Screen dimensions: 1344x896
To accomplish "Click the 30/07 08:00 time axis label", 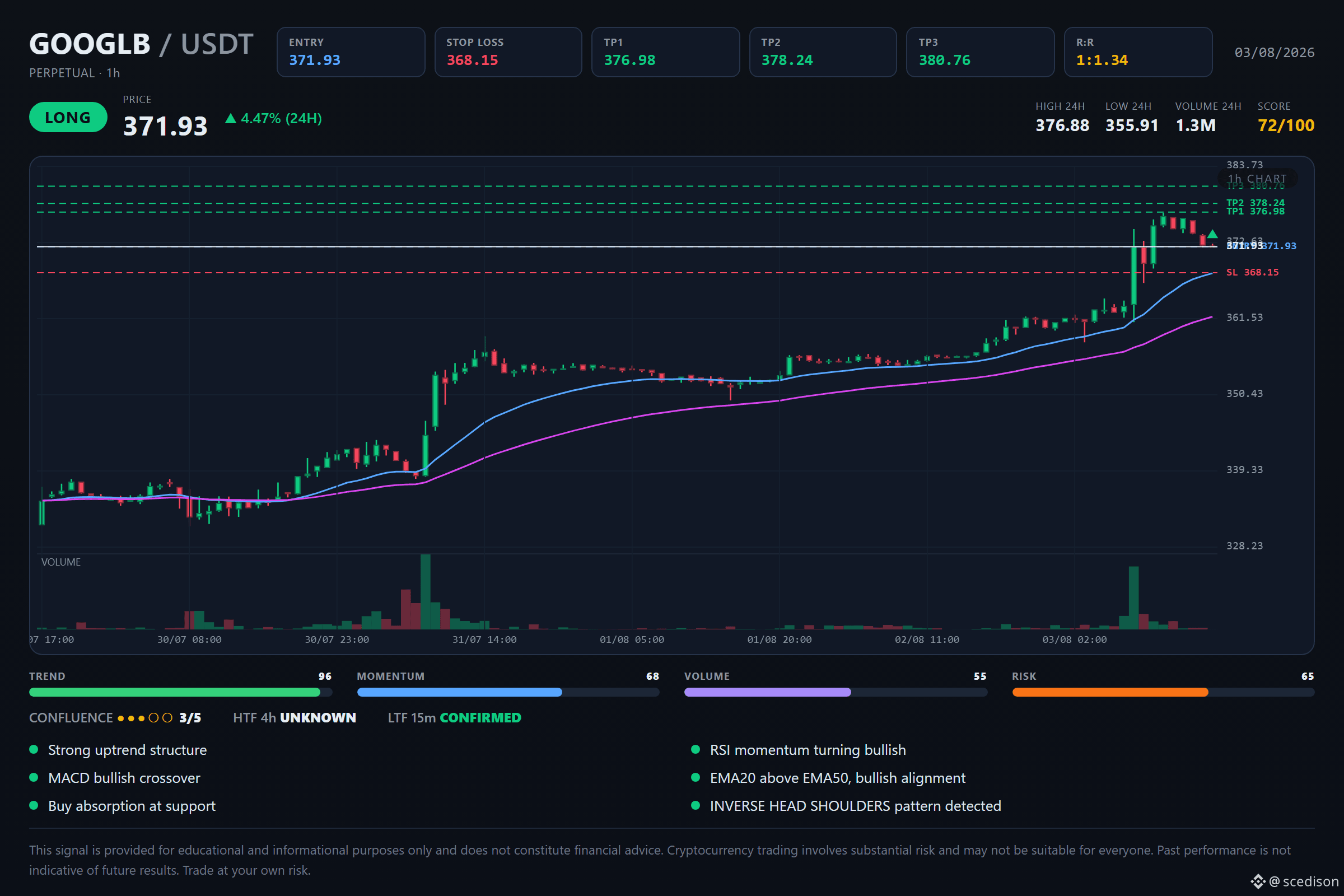I will pos(189,640).
